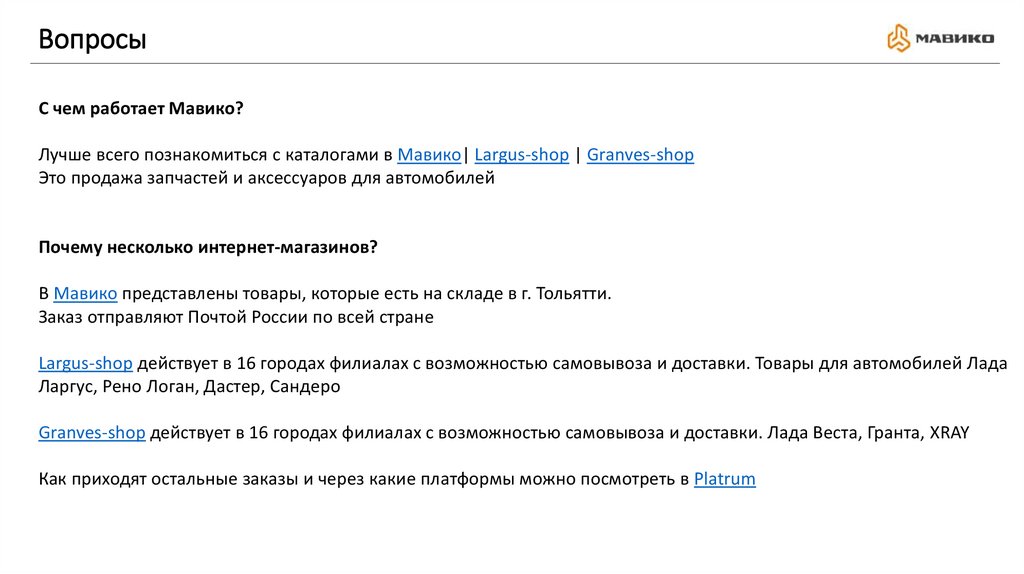Follow Мавико link before "представлены товары"

click(85, 294)
